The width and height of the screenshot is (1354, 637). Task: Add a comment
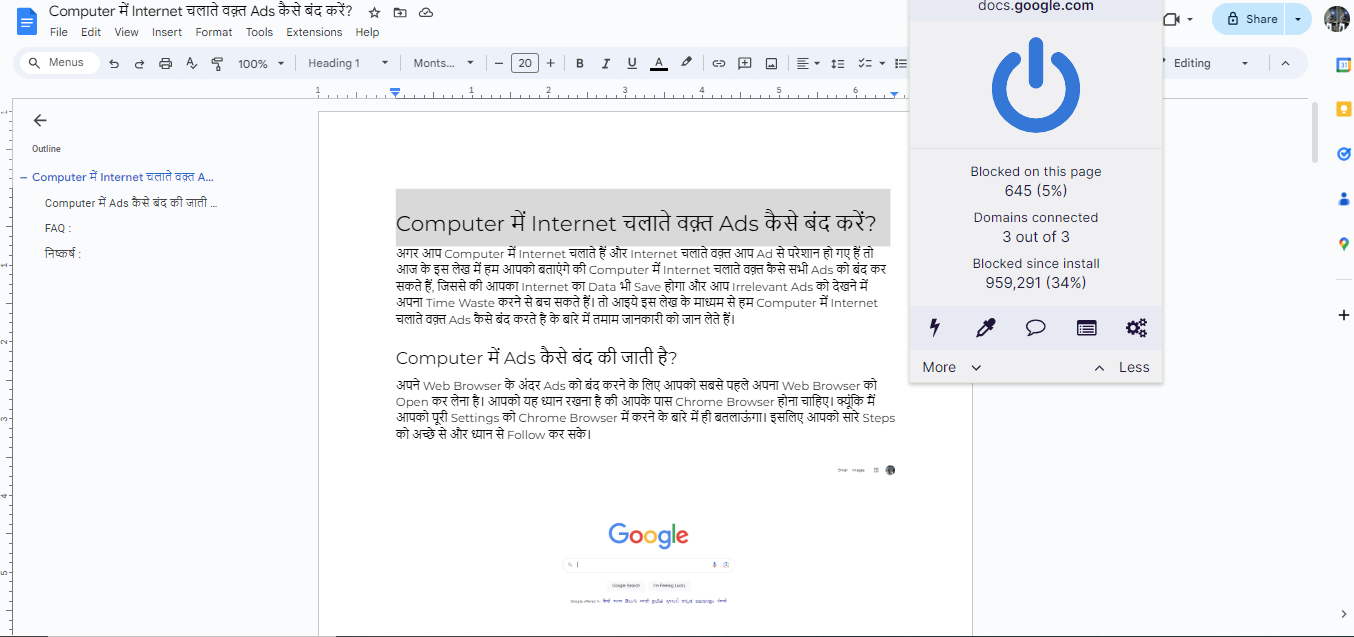(x=744, y=63)
